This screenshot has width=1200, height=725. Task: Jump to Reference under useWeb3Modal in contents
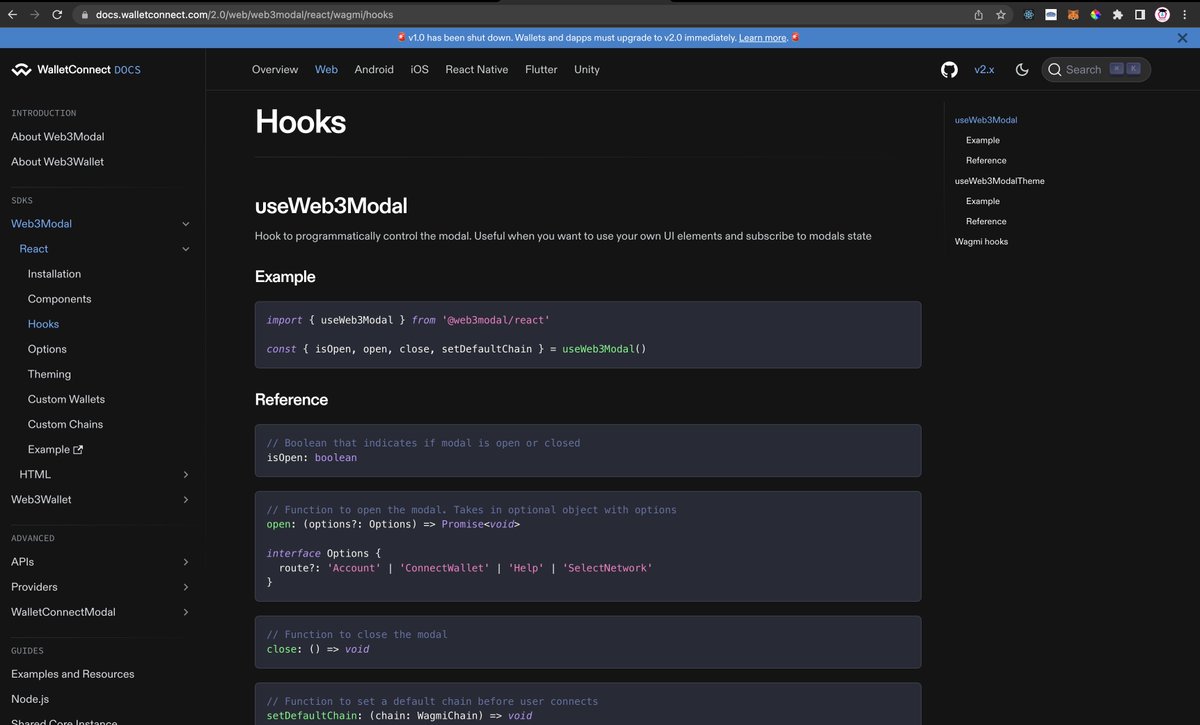tap(986, 160)
